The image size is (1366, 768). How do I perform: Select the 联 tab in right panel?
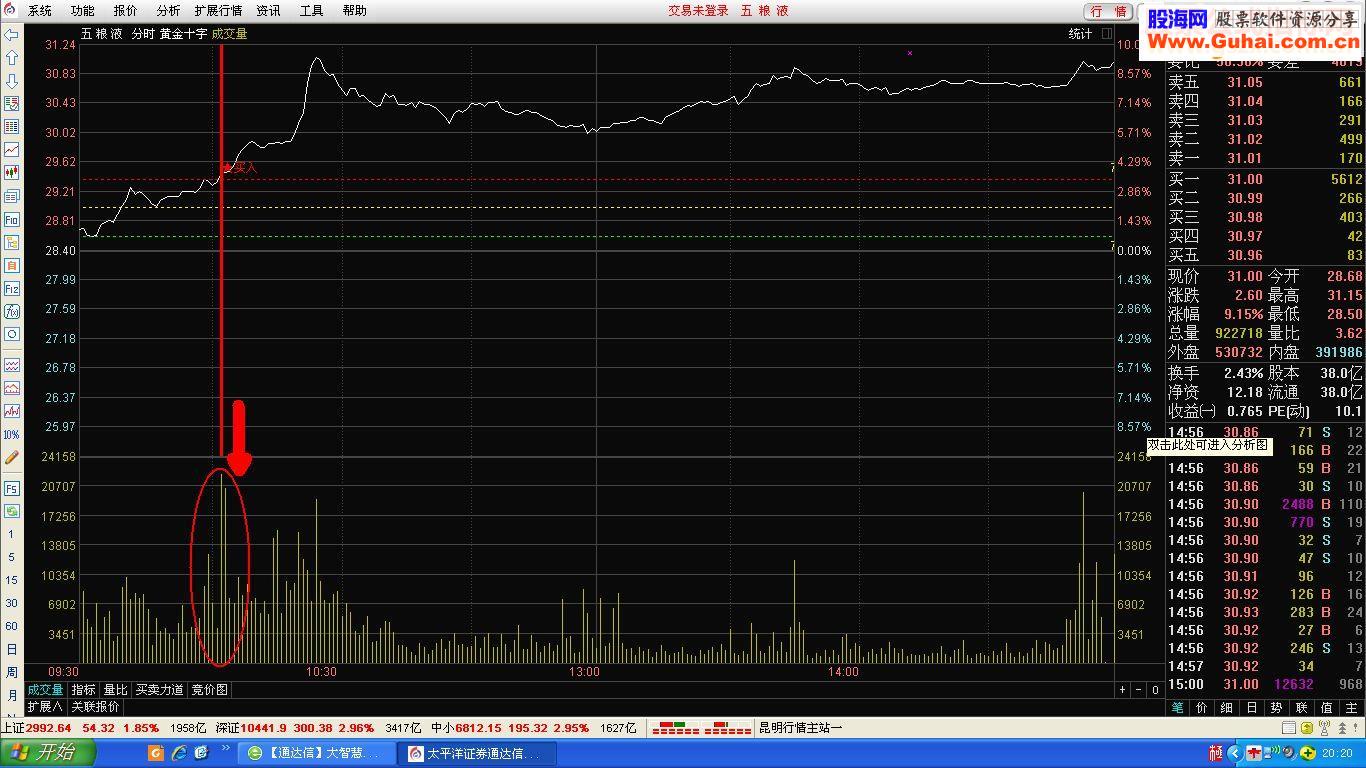pyautogui.click(x=1302, y=707)
